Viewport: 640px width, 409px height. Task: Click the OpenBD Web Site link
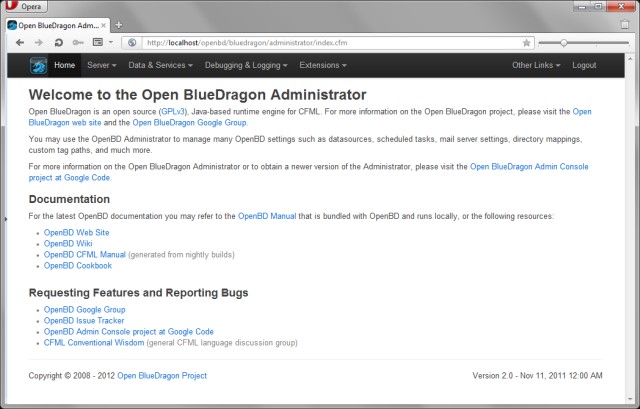click(76, 232)
